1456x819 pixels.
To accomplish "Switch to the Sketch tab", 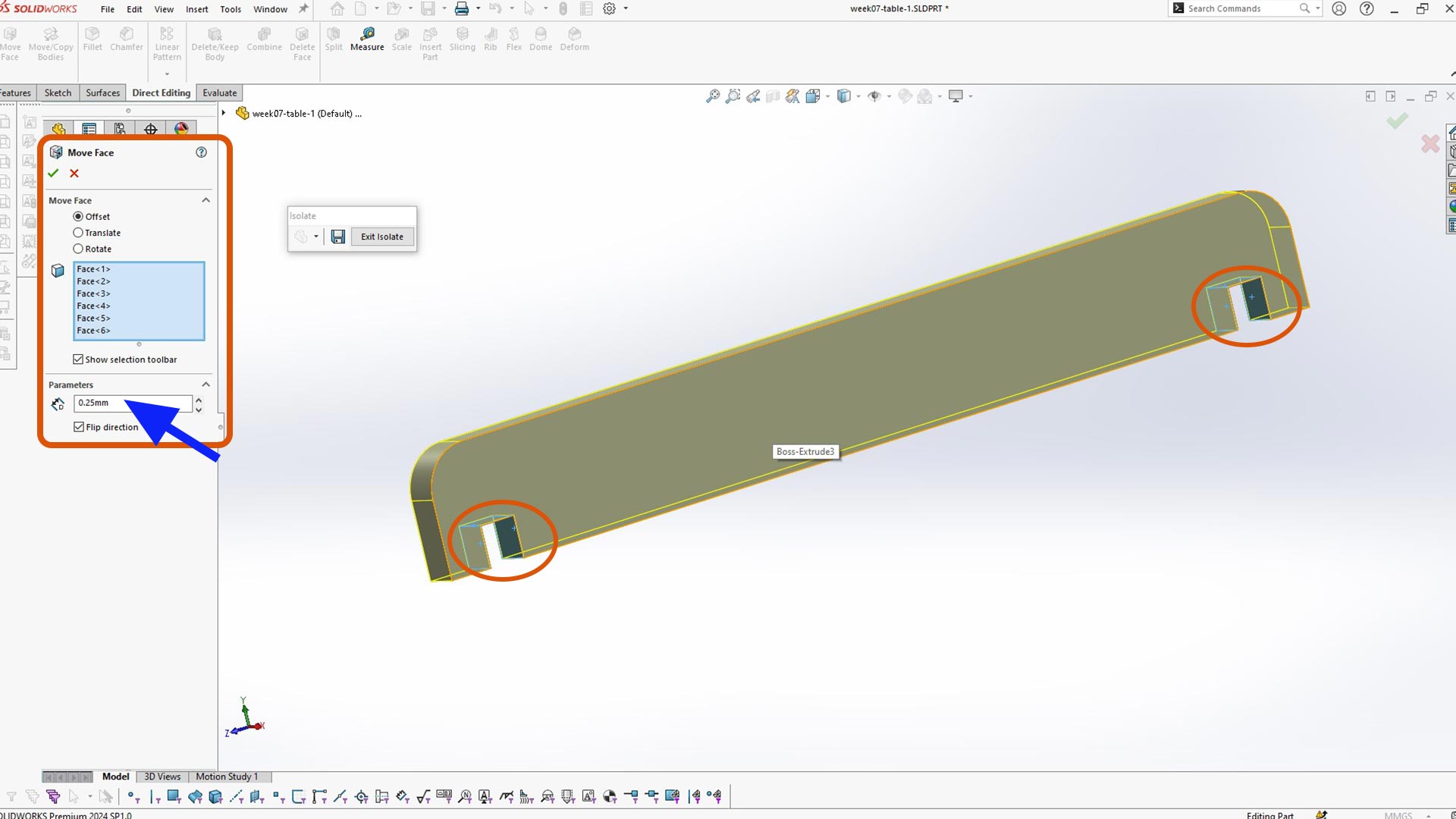I will tap(58, 93).
